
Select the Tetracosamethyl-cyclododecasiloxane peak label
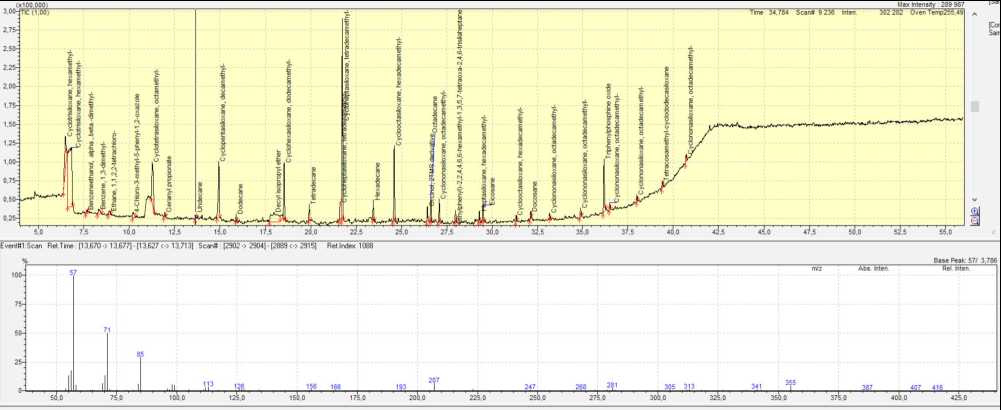(x=666, y=122)
